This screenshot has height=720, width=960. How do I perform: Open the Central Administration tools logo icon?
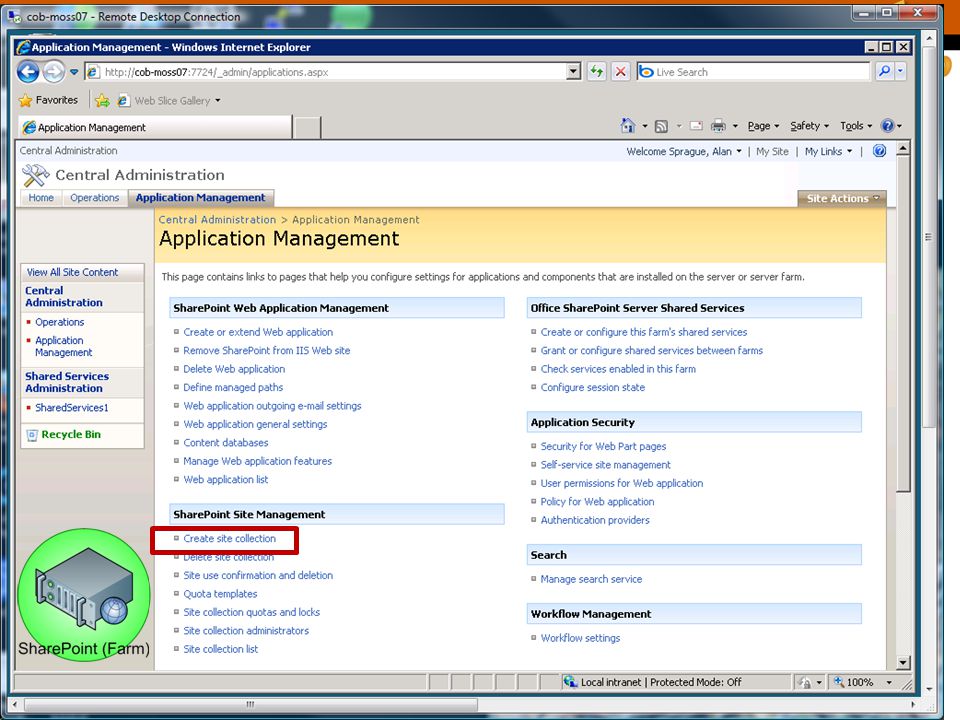[35, 176]
